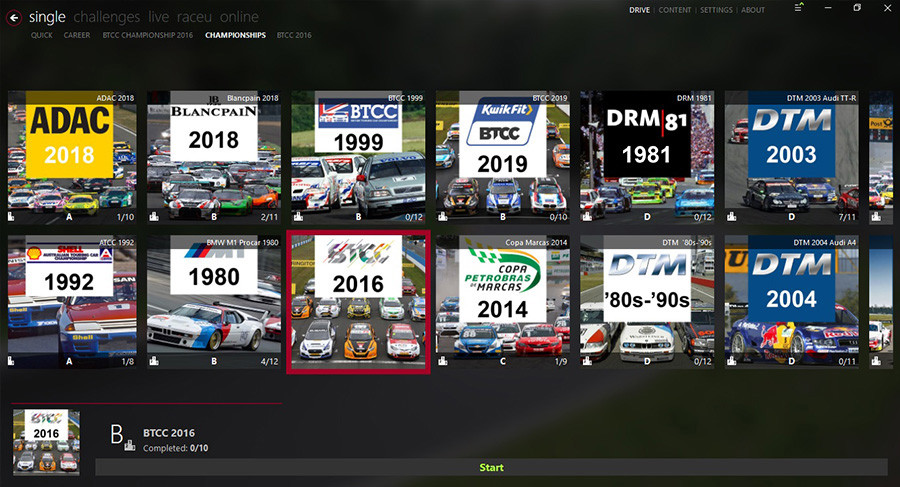Select the BTCC 1999 championship card
The height and width of the screenshot is (487, 900).
(x=358, y=157)
